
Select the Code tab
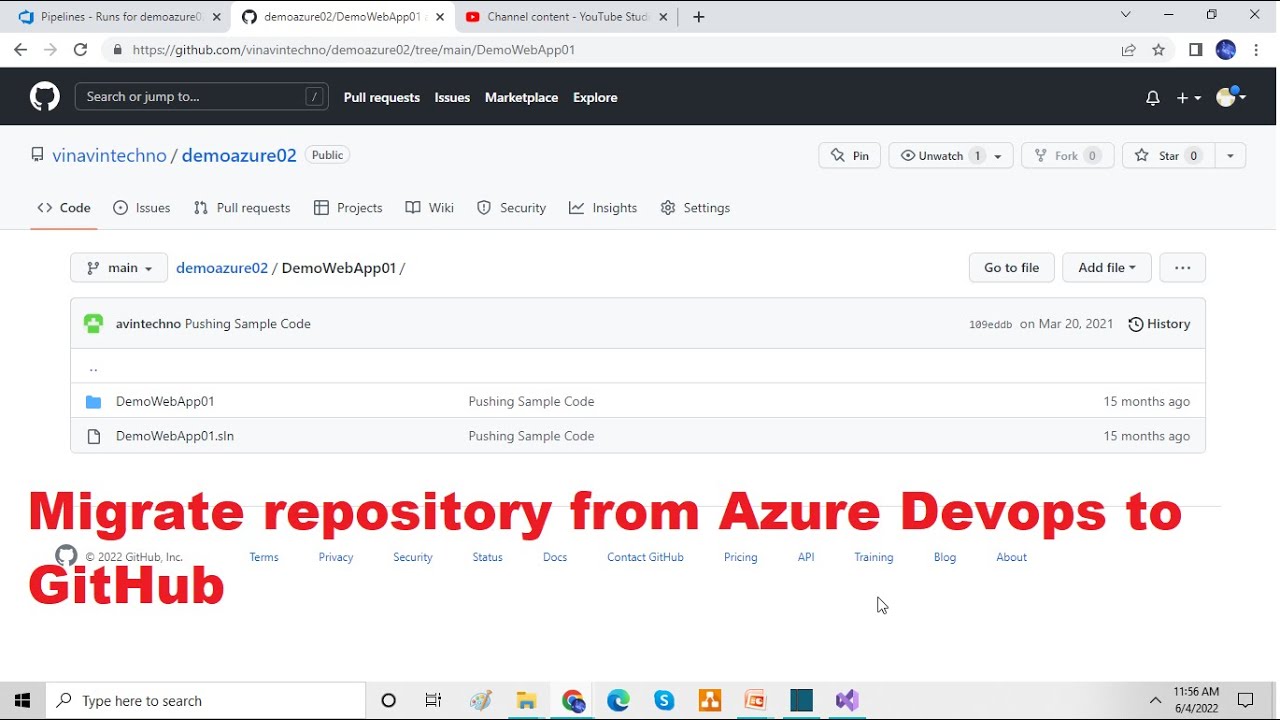[64, 208]
